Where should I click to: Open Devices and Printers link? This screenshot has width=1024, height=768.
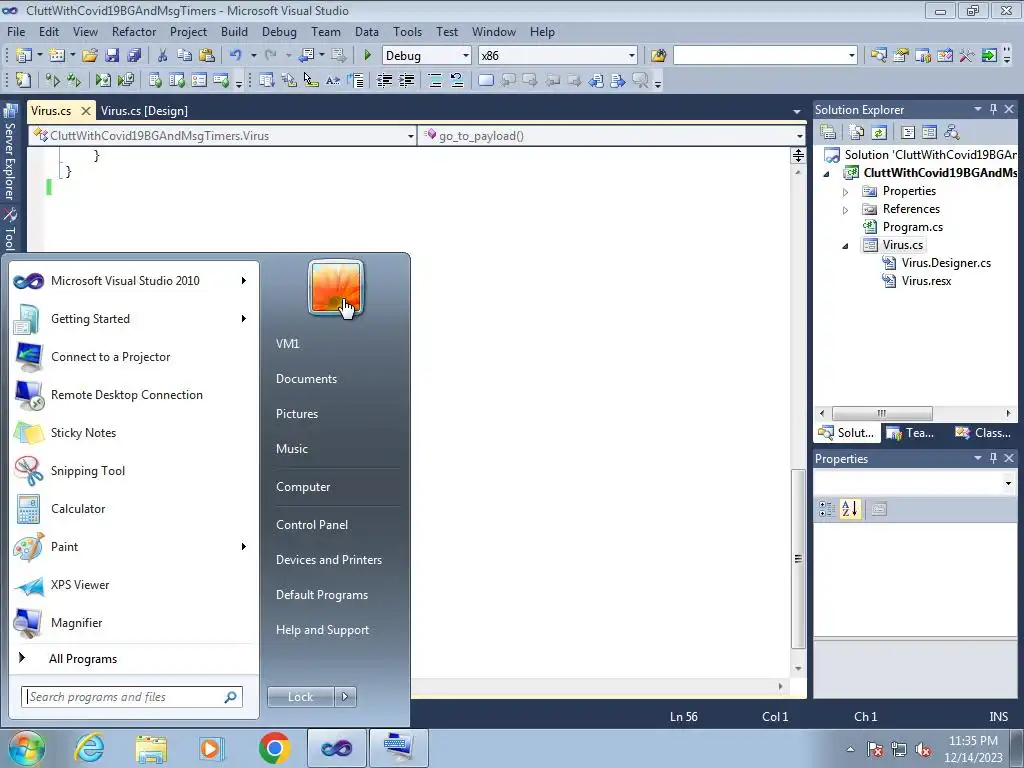pyautogui.click(x=328, y=560)
